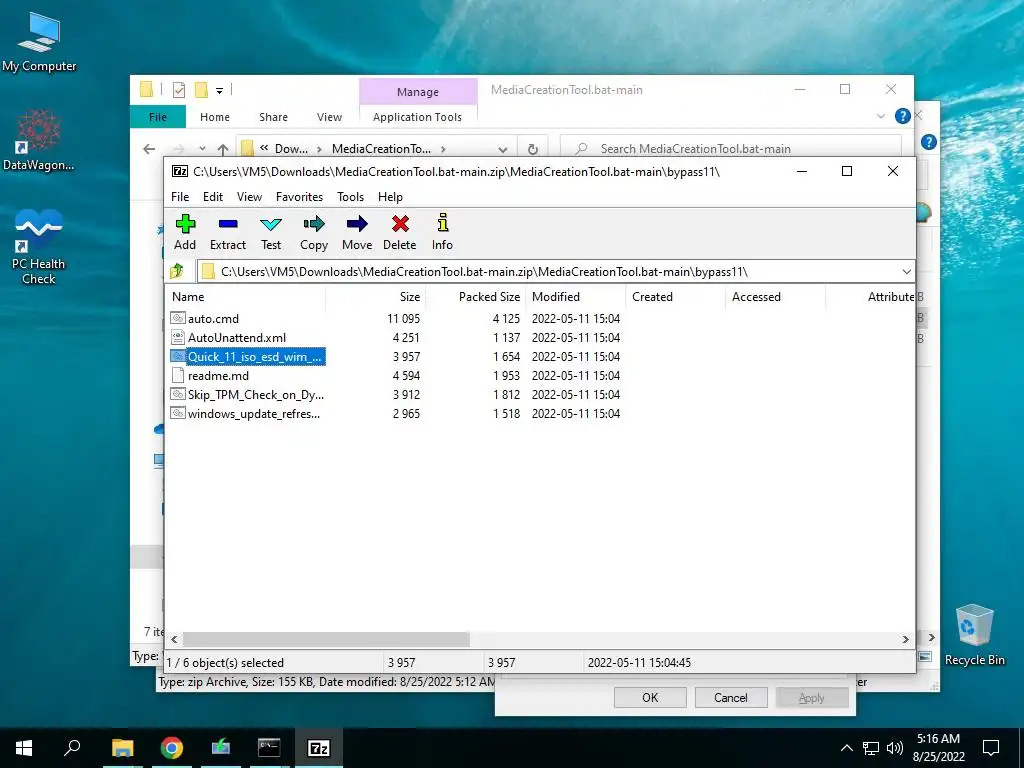Open Google Chrome from the taskbar
The width and height of the screenshot is (1024, 768).
pos(172,748)
